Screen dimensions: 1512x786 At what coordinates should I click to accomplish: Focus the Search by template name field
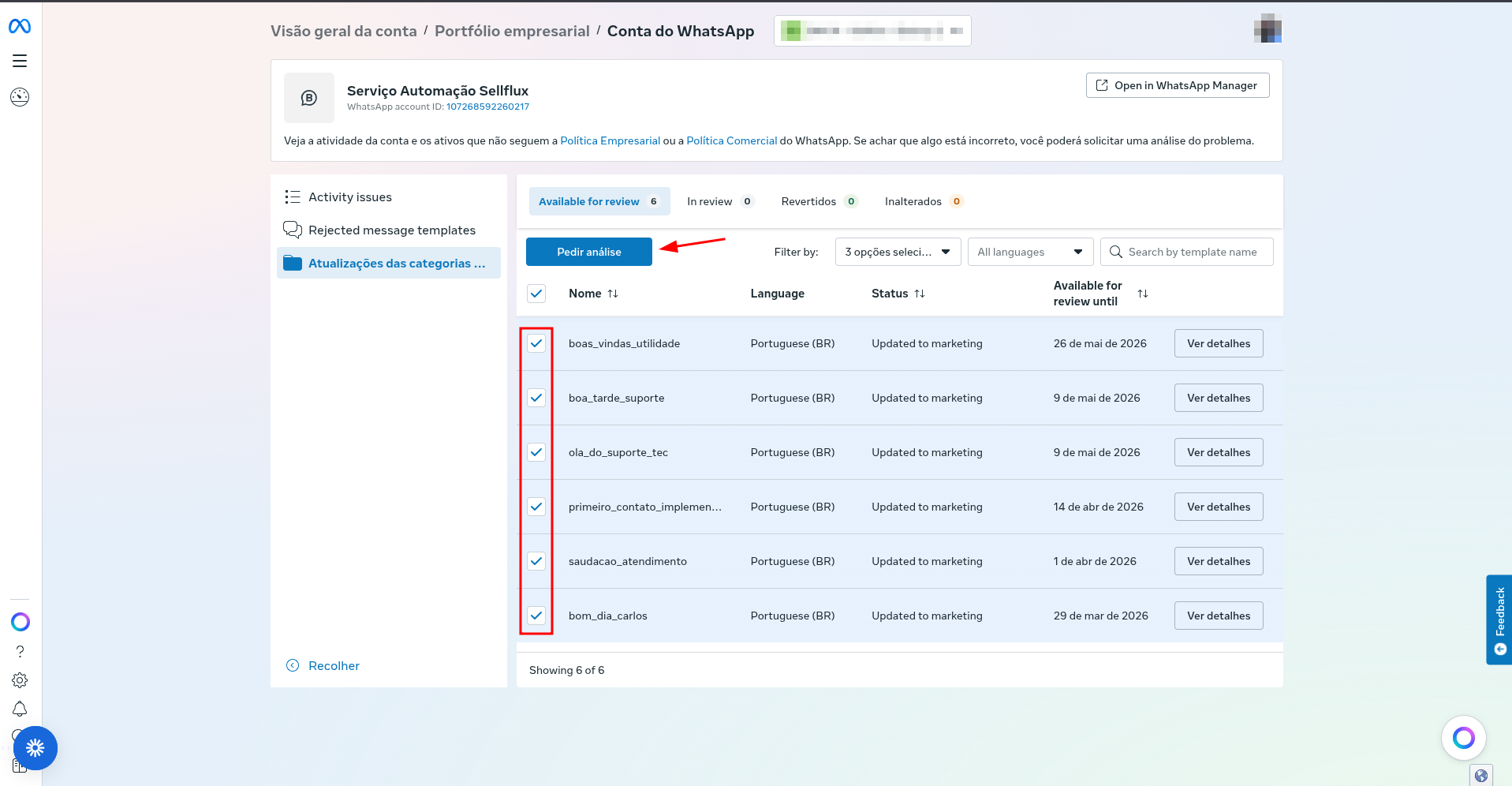[1193, 252]
